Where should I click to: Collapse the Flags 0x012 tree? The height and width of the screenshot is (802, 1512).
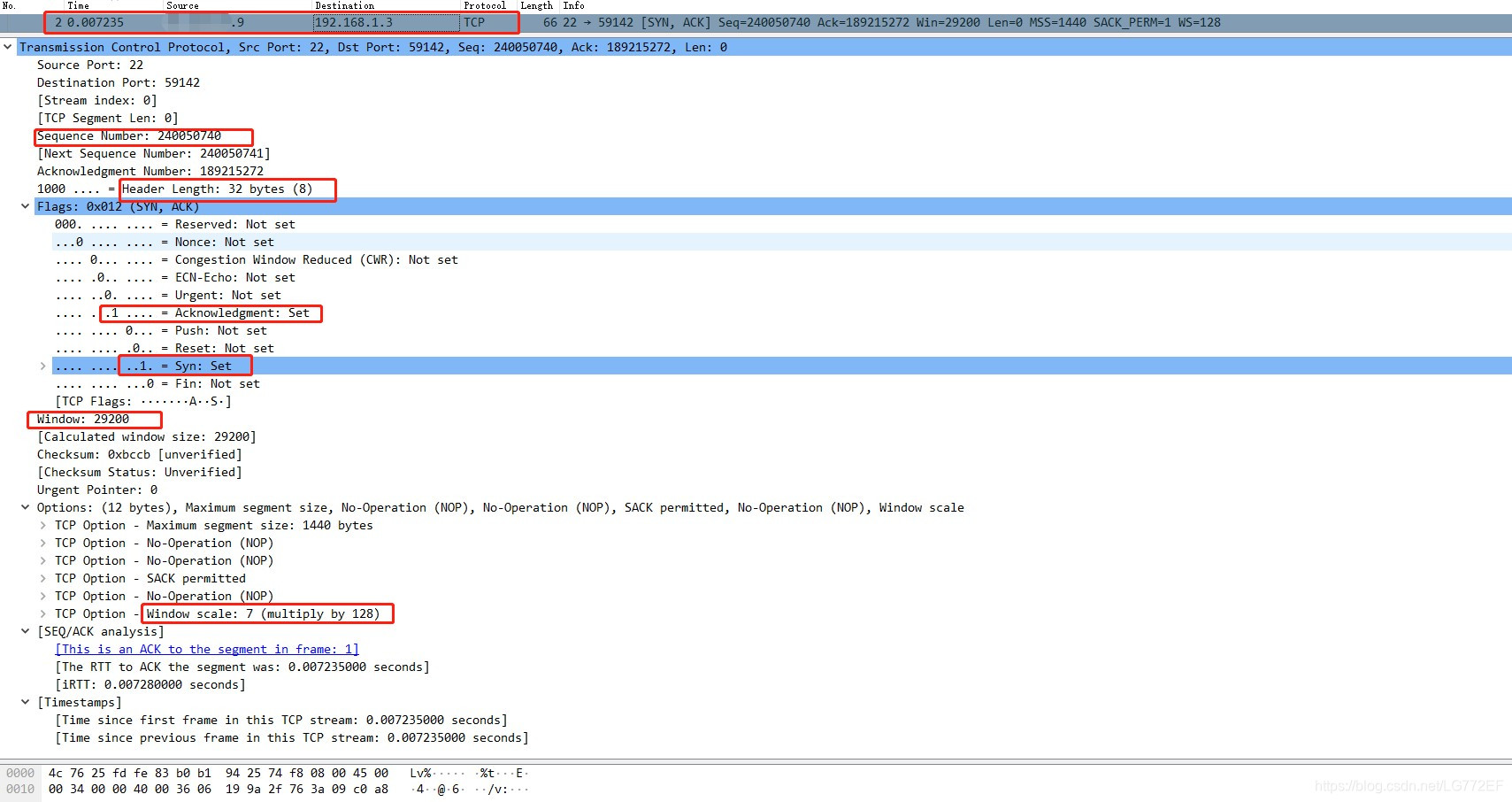tap(26, 206)
